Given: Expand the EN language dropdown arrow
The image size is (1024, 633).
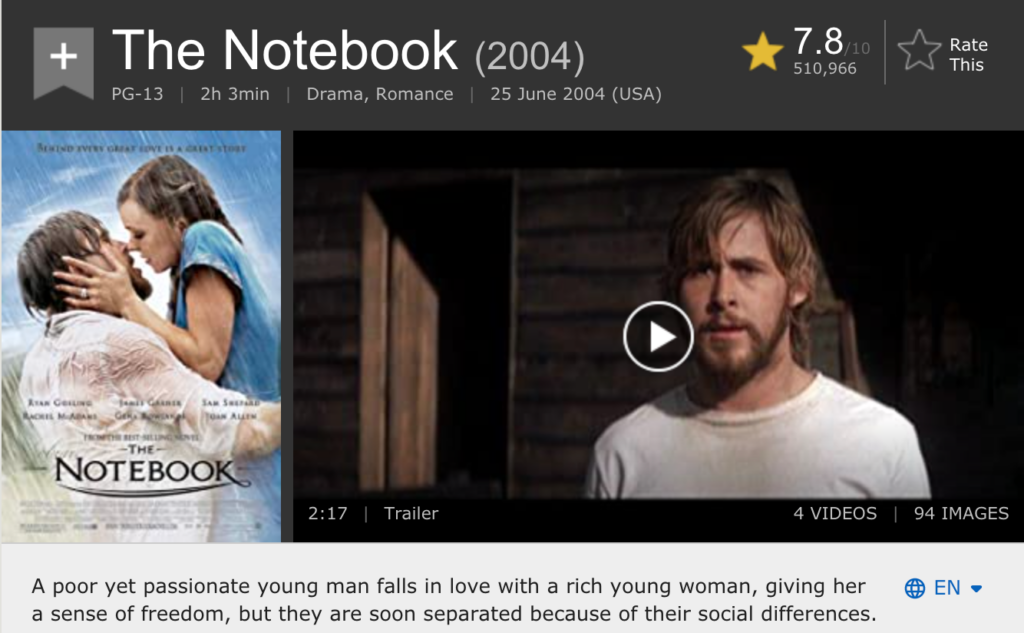Looking at the screenshot, I should click(976, 589).
